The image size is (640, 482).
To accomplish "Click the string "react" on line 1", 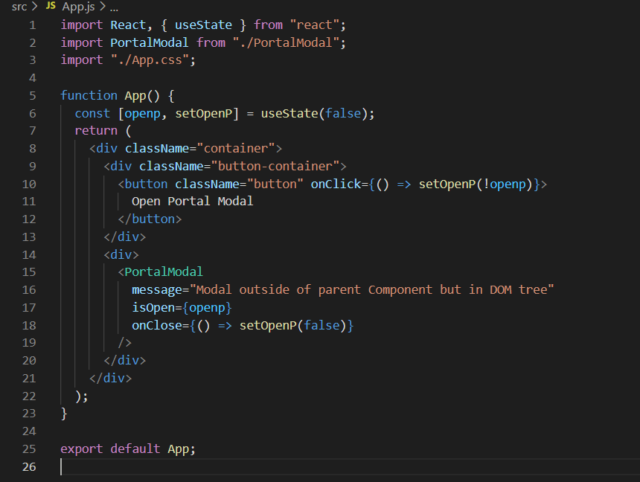I will coord(314,25).
